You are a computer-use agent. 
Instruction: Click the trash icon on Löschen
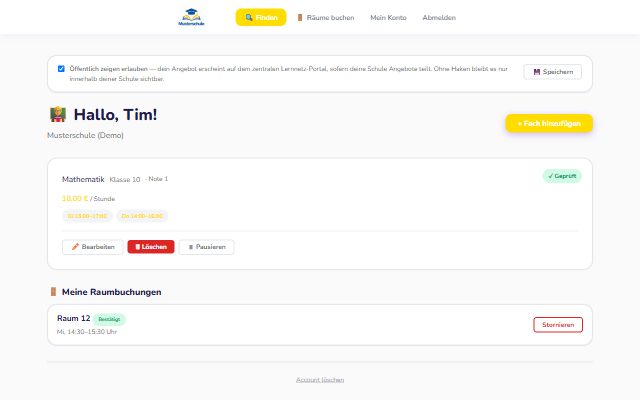pyautogui.click(x=138, y=247)
